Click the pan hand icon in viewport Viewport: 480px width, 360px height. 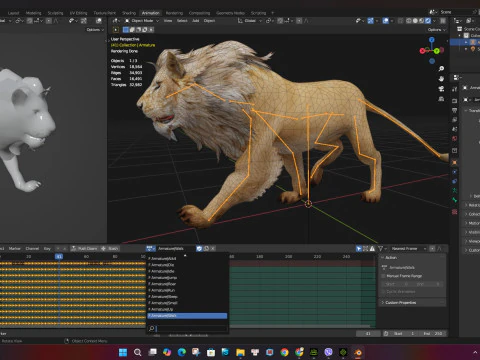tap(441, 79)
